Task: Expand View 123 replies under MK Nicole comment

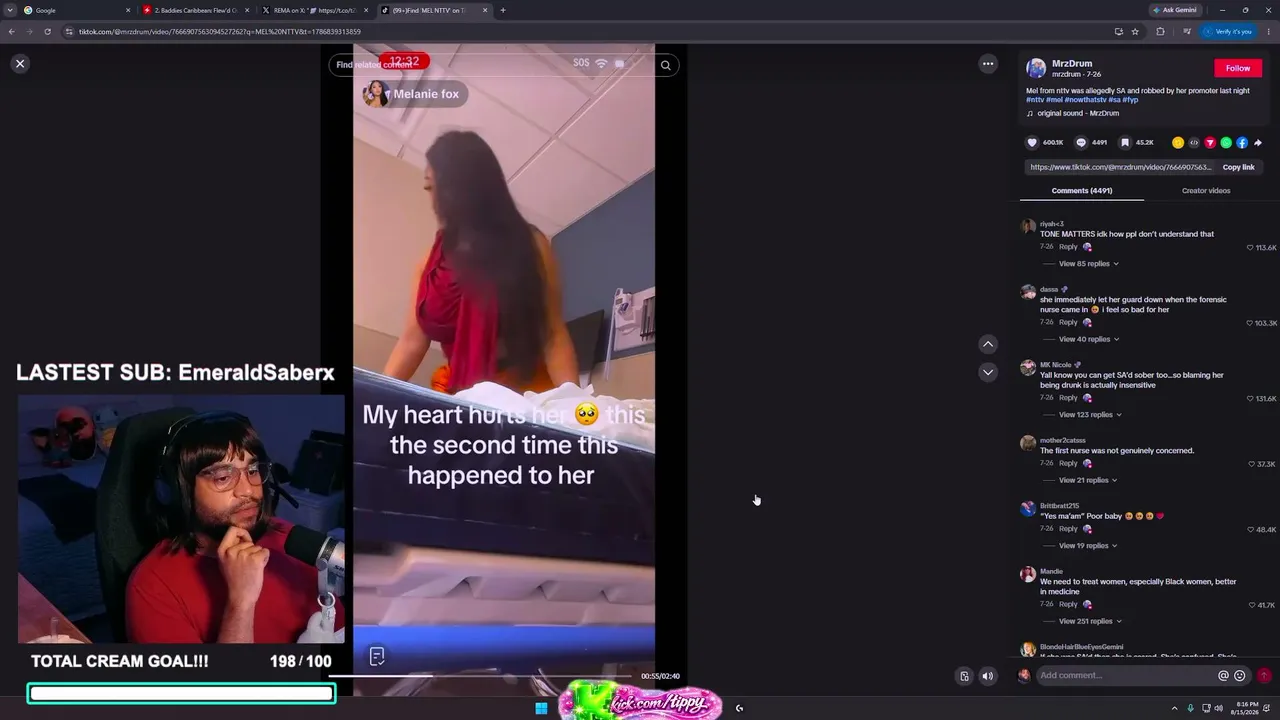Action: pyautogui.click(x=1090, y=415)
